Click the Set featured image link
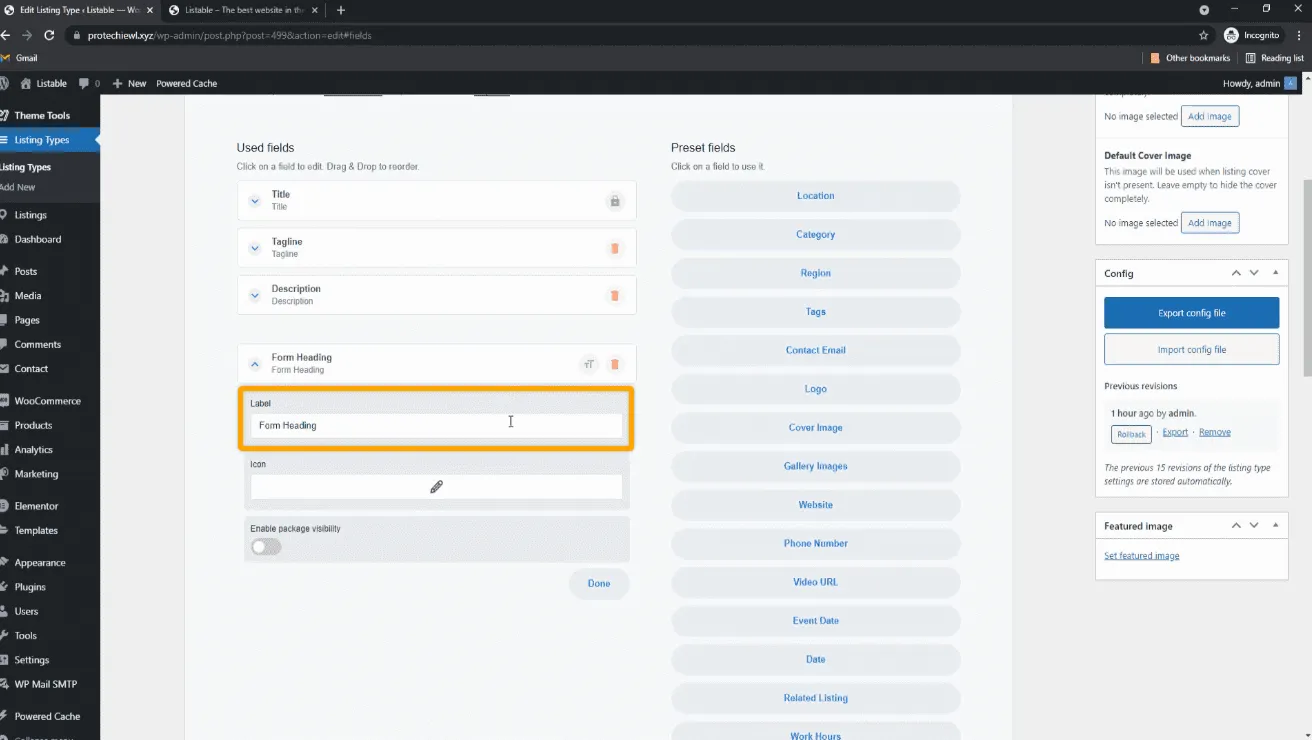Viewport: 1312px width, 740px height. 1141,556
